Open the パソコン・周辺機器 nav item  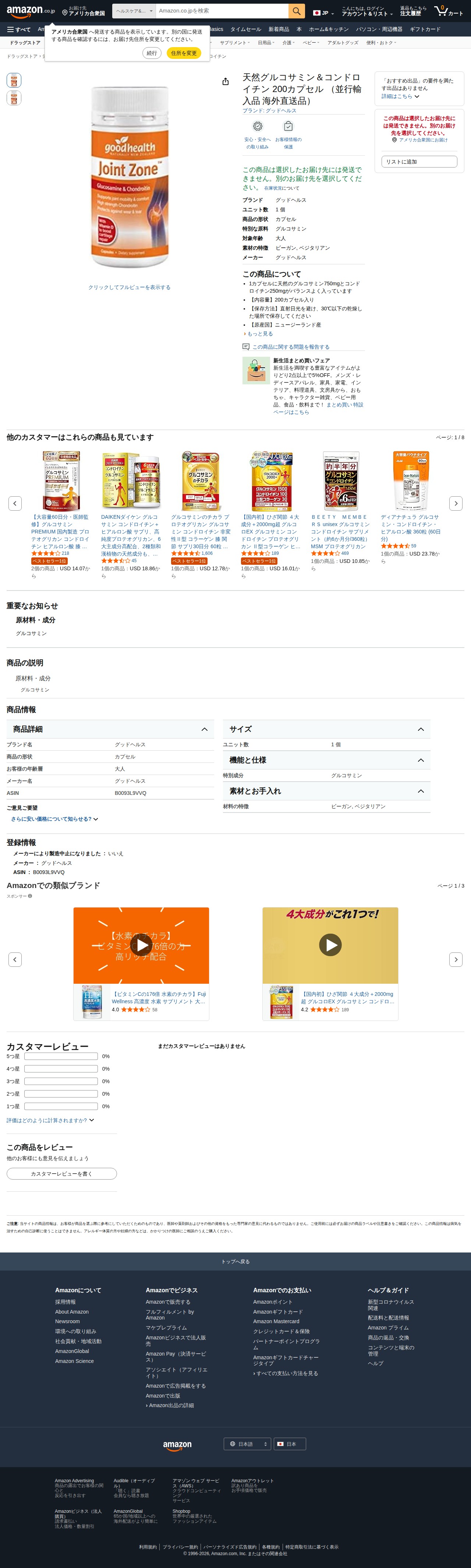379,29
